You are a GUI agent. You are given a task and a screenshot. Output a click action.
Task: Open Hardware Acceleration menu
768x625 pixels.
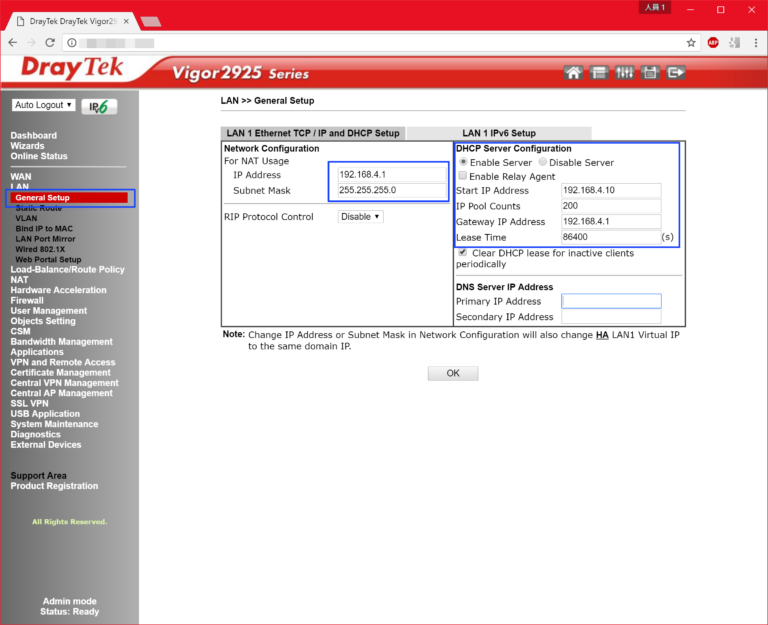click(x=59, y=290)
